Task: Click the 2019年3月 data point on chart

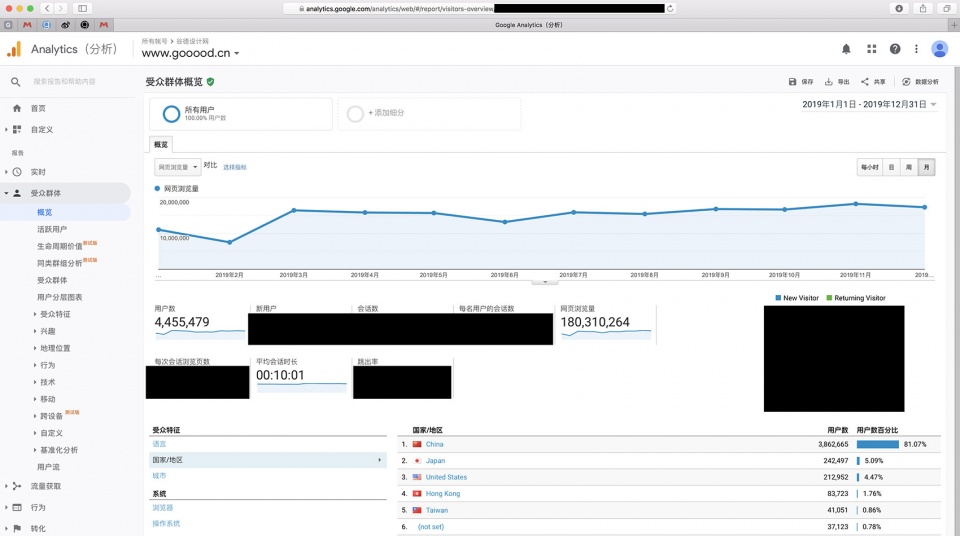Action: 294,210
